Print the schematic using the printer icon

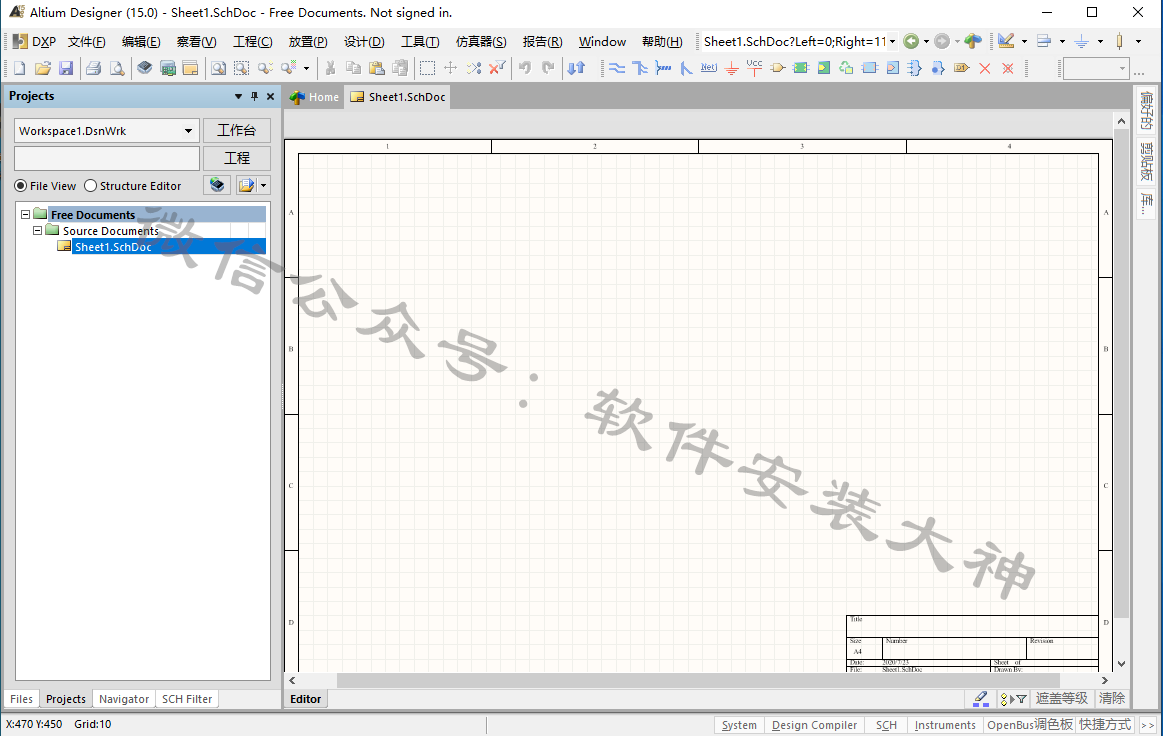click(x=93, y=68)
